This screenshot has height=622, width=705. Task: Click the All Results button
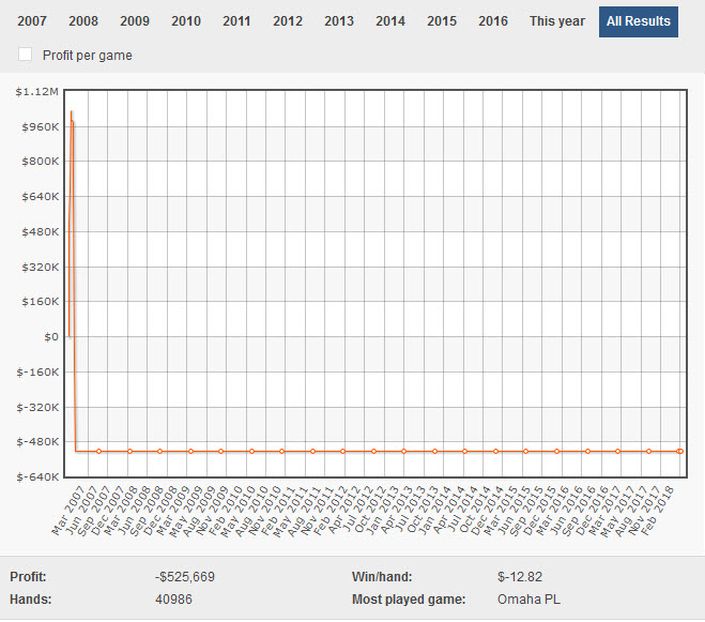(638, 21)
